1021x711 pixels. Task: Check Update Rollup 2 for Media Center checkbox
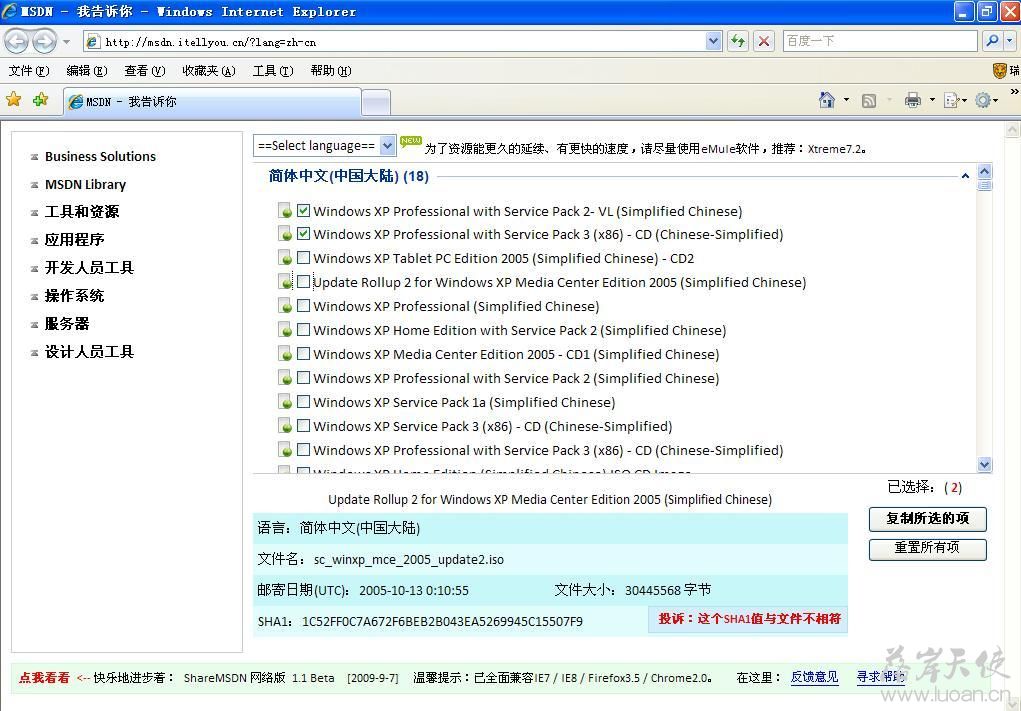[x=303, y=282]
